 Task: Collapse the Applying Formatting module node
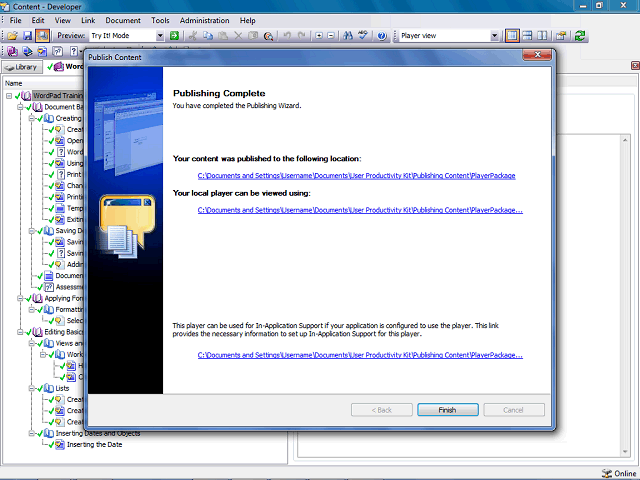coord(20,298)
